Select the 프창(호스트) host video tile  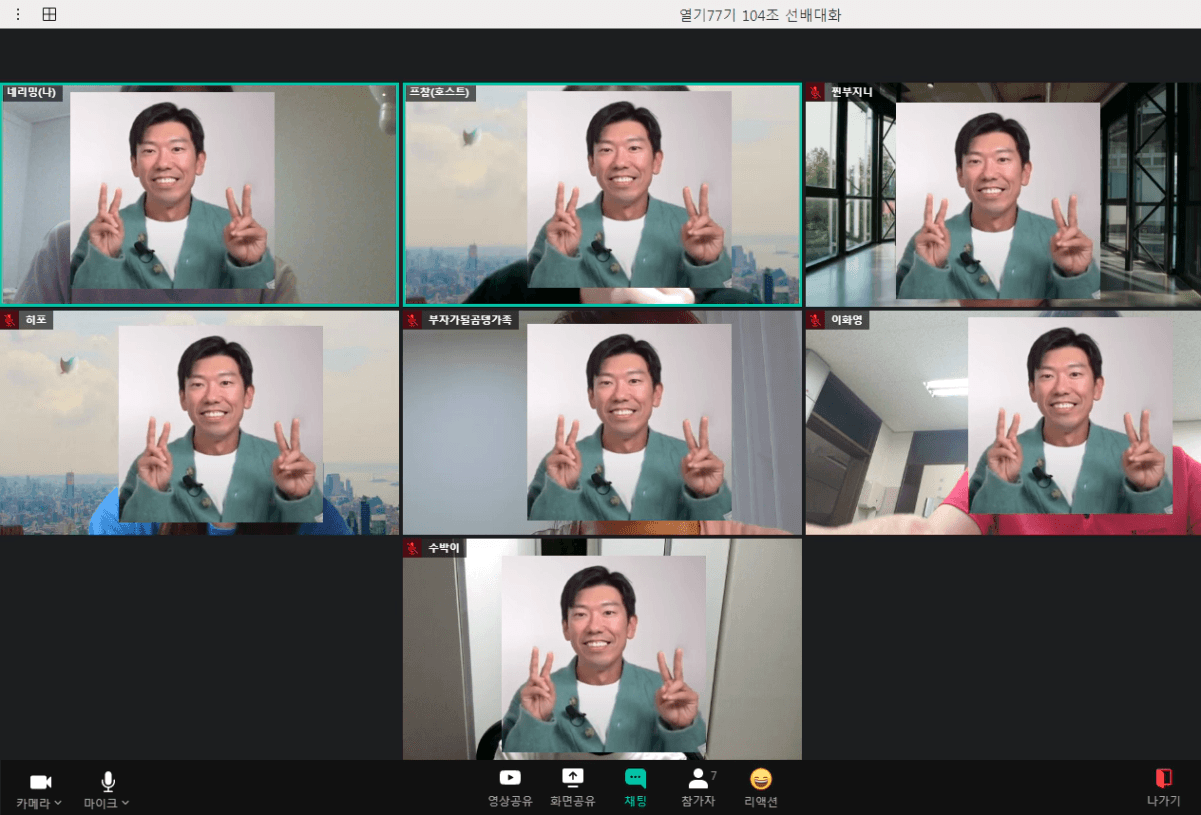[x=602, y=194]
